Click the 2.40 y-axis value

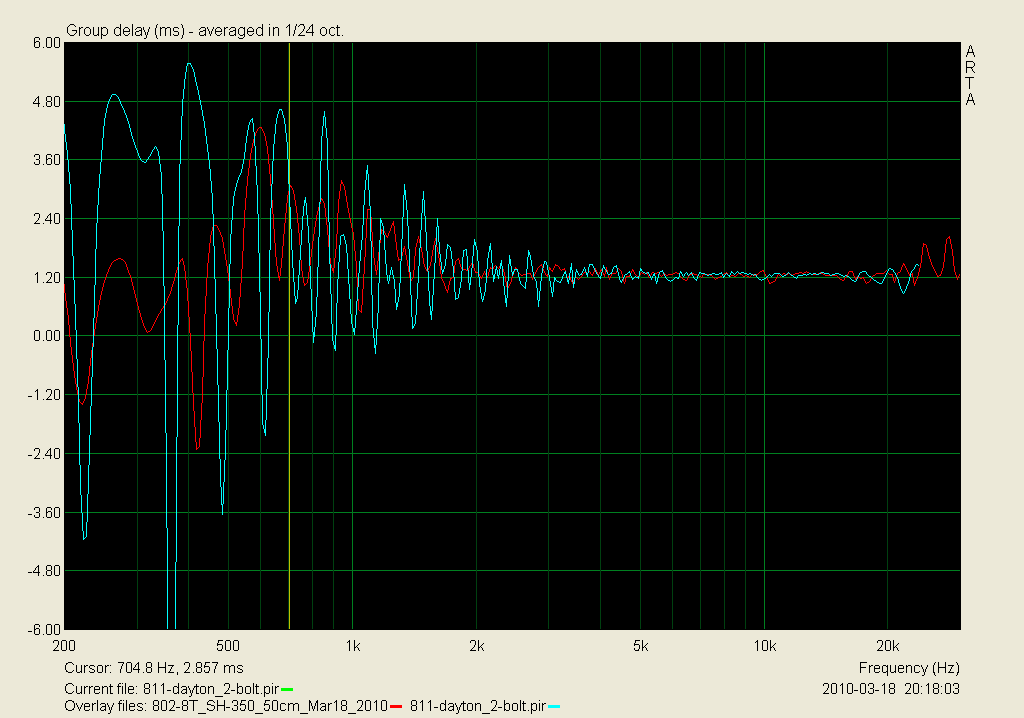pos(46,219)
